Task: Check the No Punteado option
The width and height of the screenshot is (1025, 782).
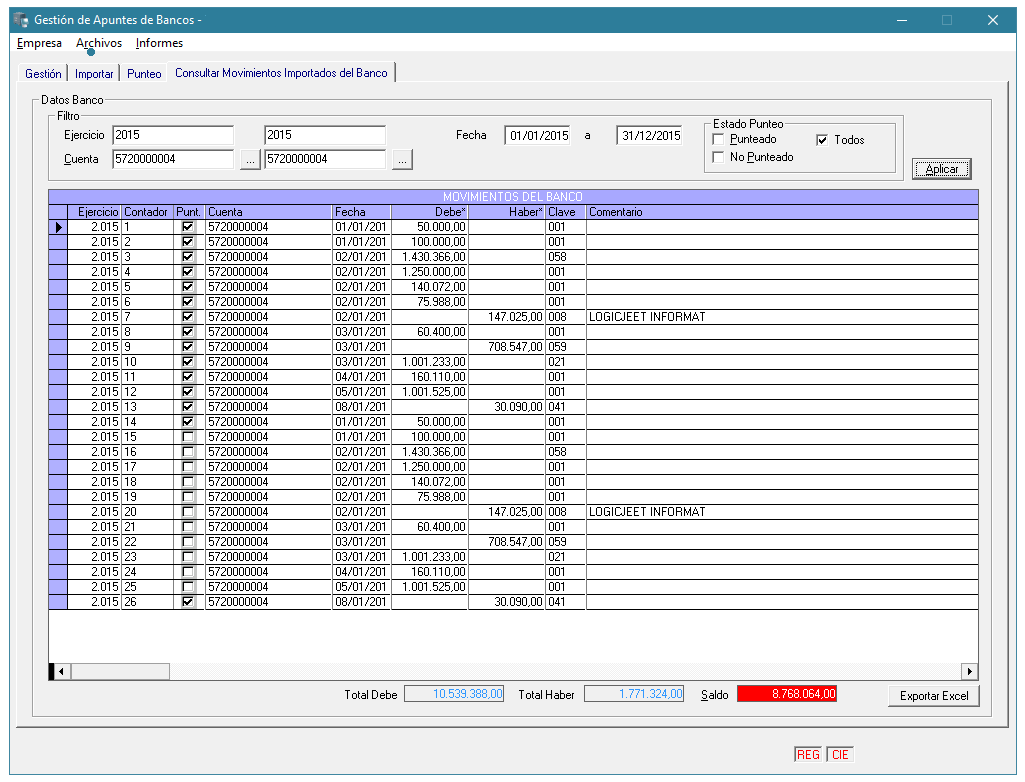Action: coord(718,158)
